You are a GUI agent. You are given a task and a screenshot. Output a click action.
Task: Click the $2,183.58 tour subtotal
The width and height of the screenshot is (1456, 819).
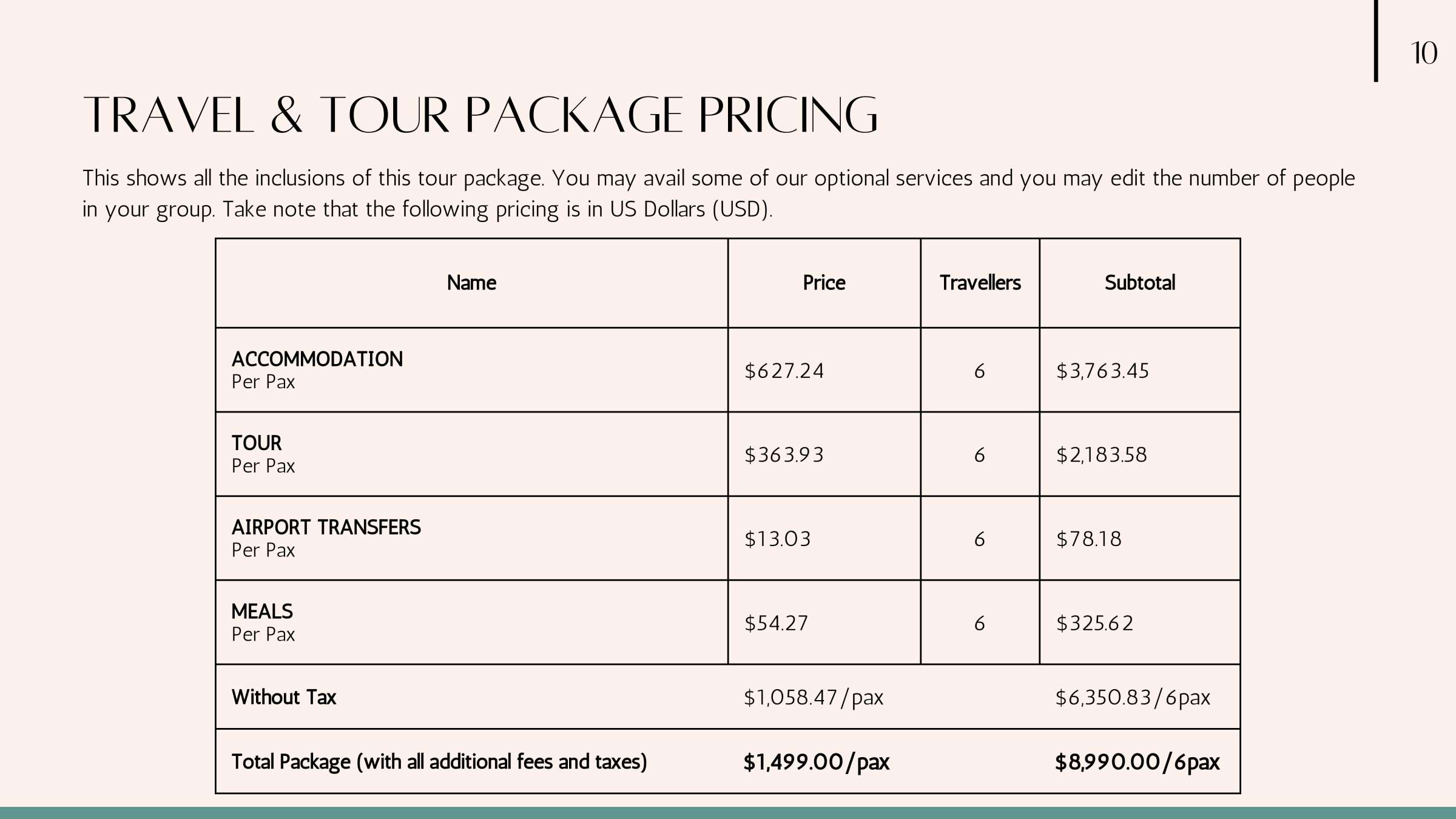(1102, 455)
